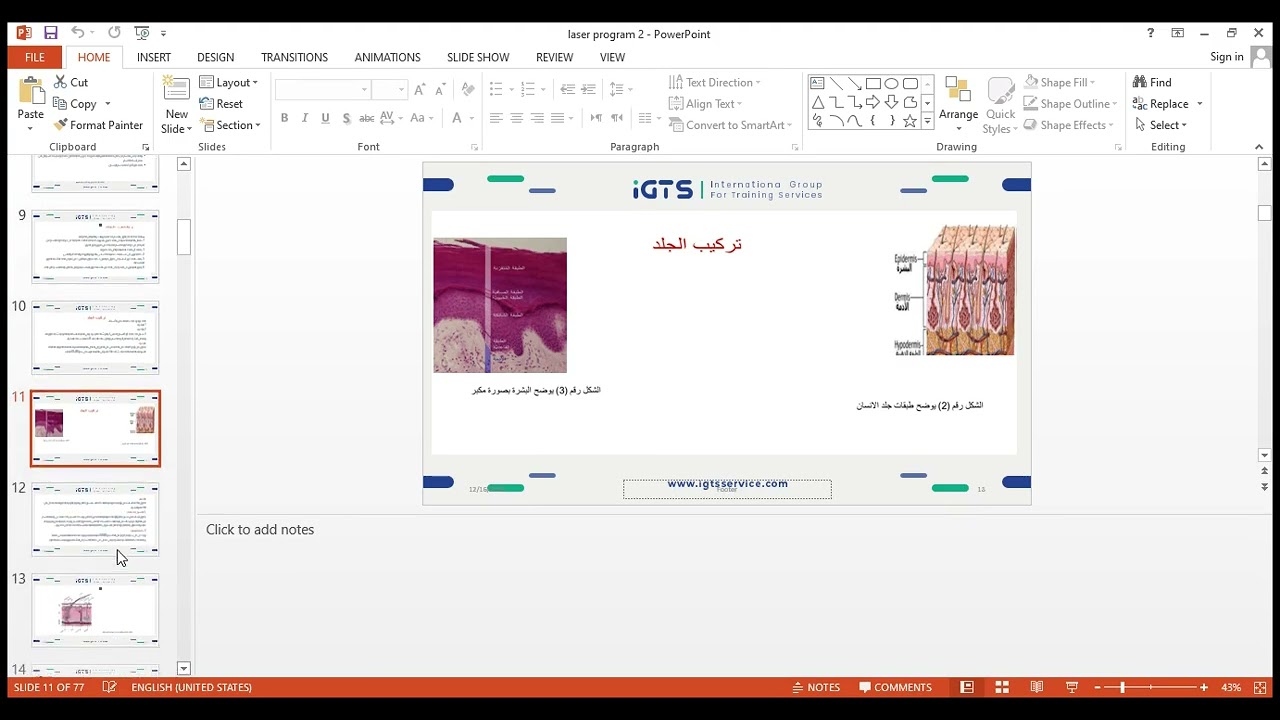Image resolution: width=1280 pixels, height=720 pixels.
Task: Select slide 12 thumbnail
Action: [x=95, y=519]
